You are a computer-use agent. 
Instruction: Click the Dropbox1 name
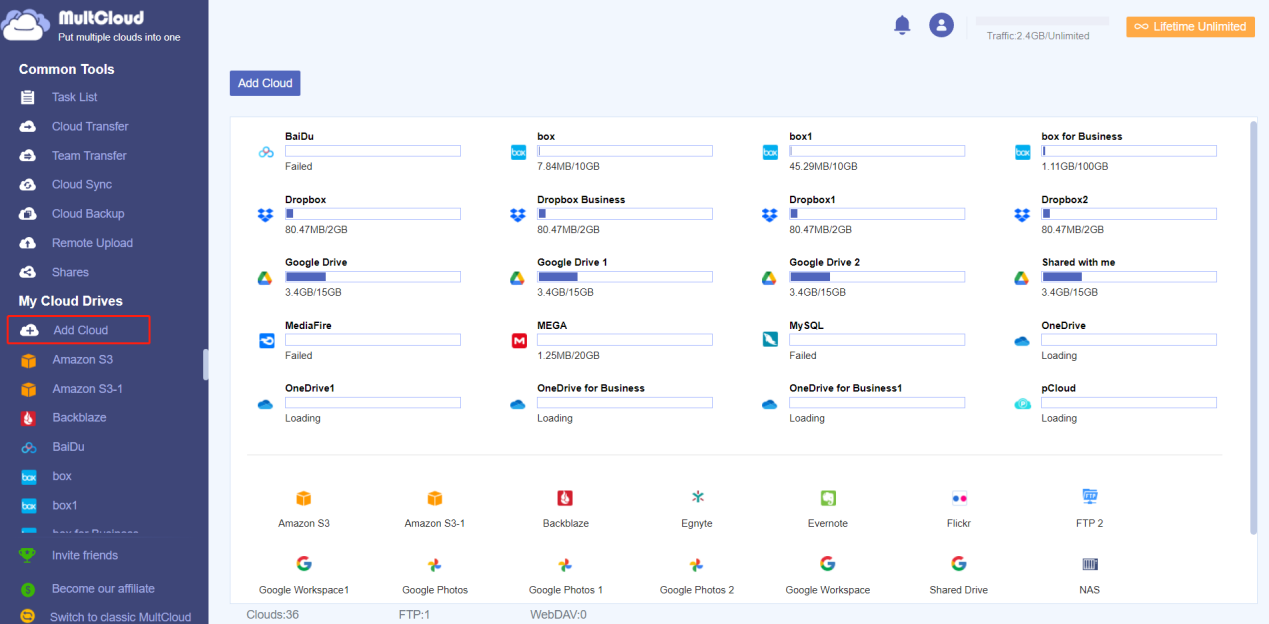pos(812,200)
